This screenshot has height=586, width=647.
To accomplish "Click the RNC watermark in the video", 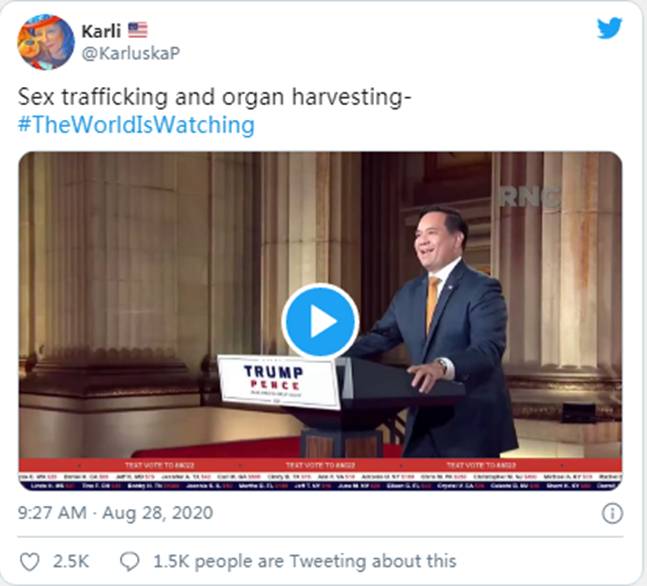I will (531, 197).
